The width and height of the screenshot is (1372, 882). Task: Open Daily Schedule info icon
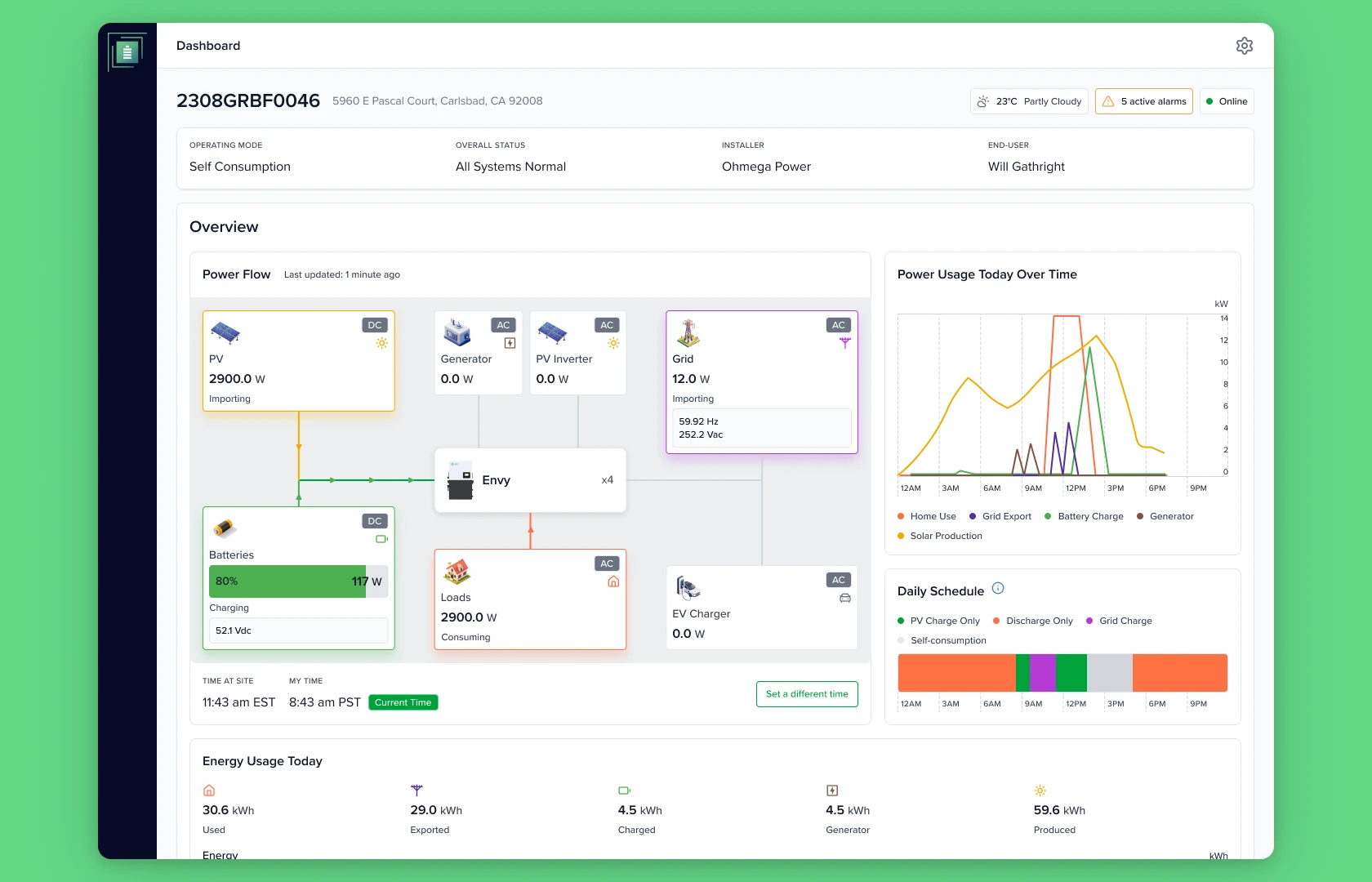tap(998, 588)
